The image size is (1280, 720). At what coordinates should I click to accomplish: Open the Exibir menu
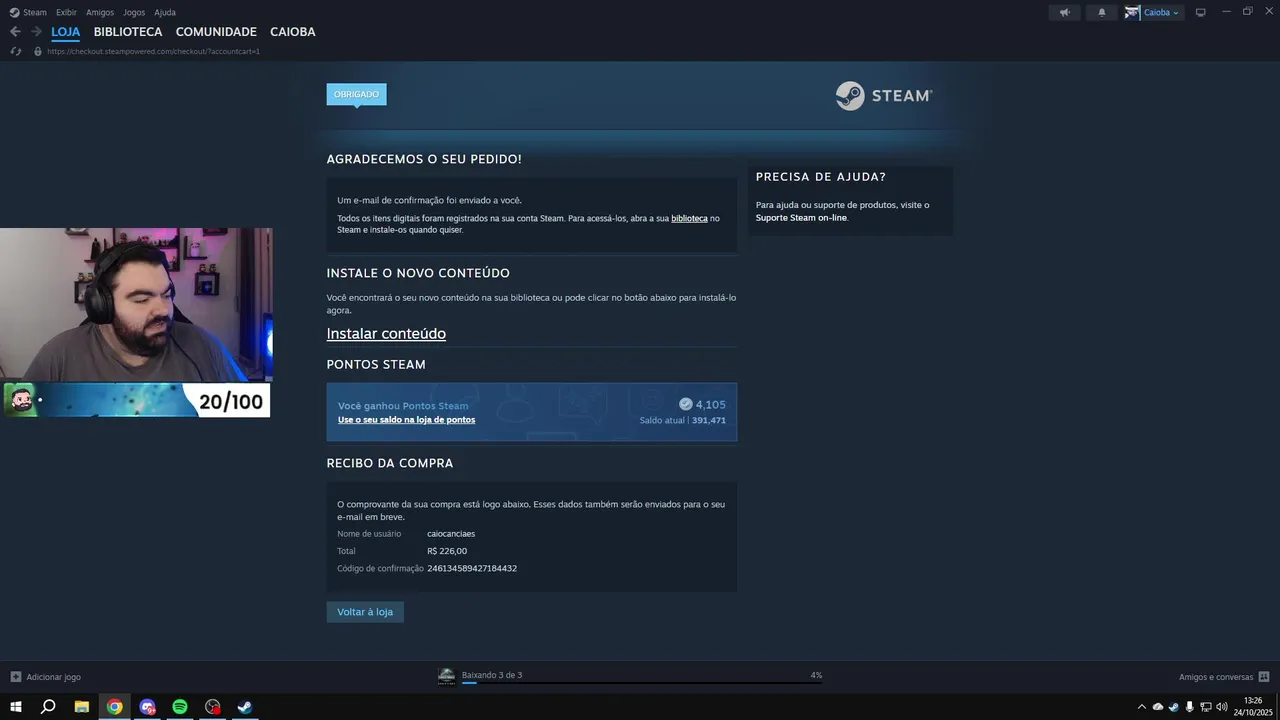coord(66,12)
